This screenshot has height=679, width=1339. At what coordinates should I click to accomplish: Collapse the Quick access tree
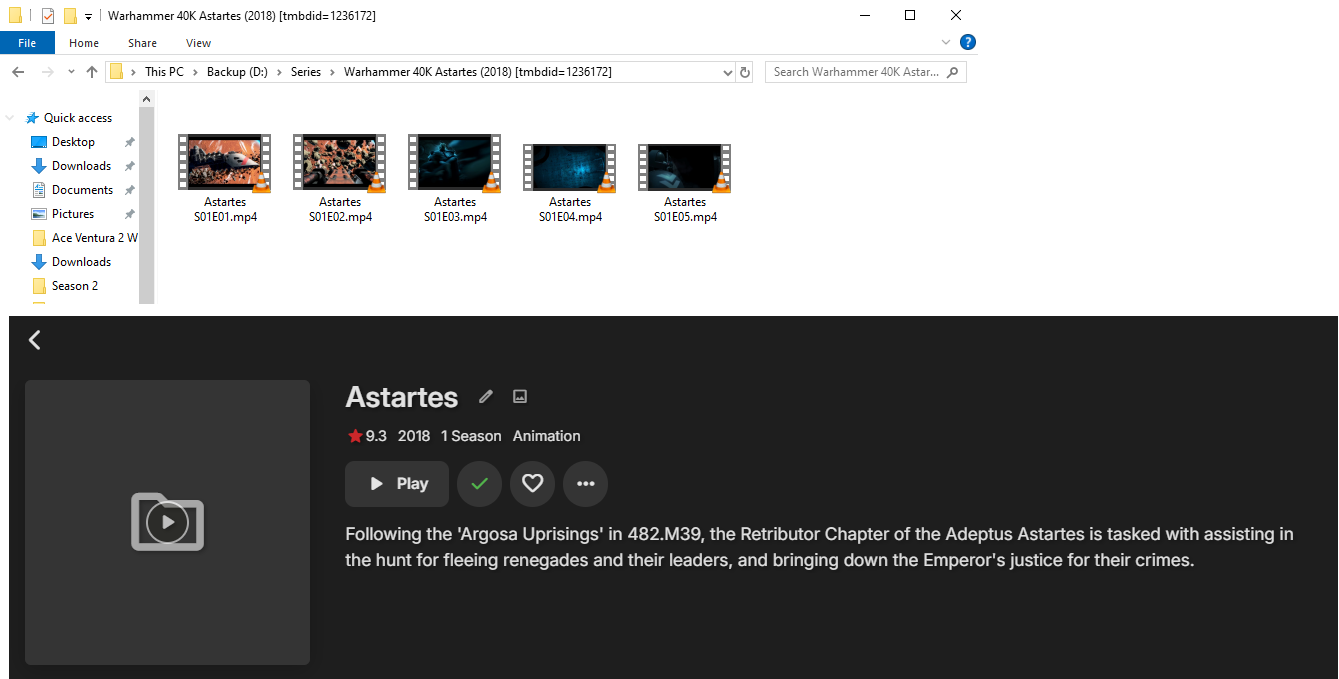(x=10, y=118)
